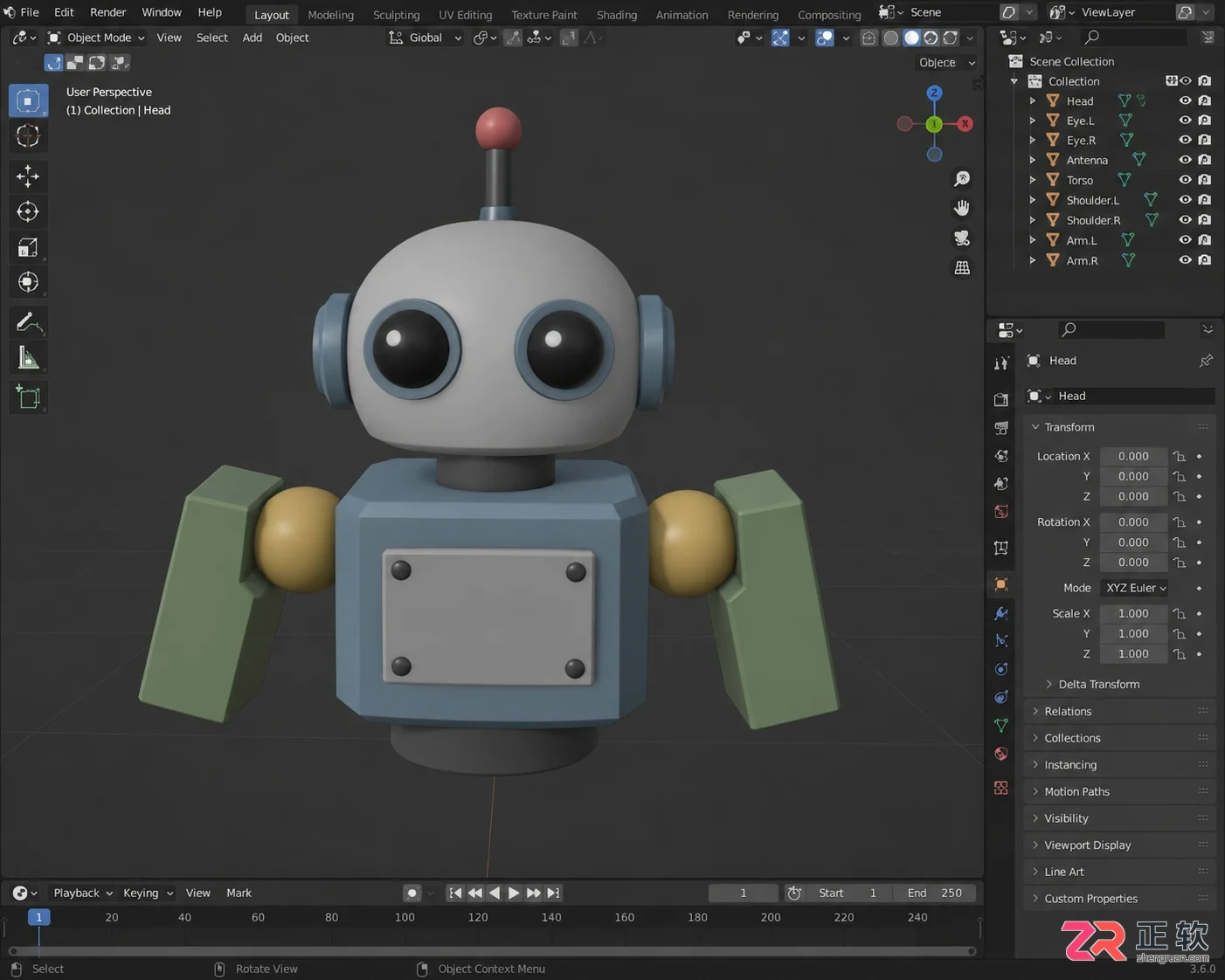Open the Material properties tab icon
Screen dimensions: 1225x980
tap(1001, 754)
